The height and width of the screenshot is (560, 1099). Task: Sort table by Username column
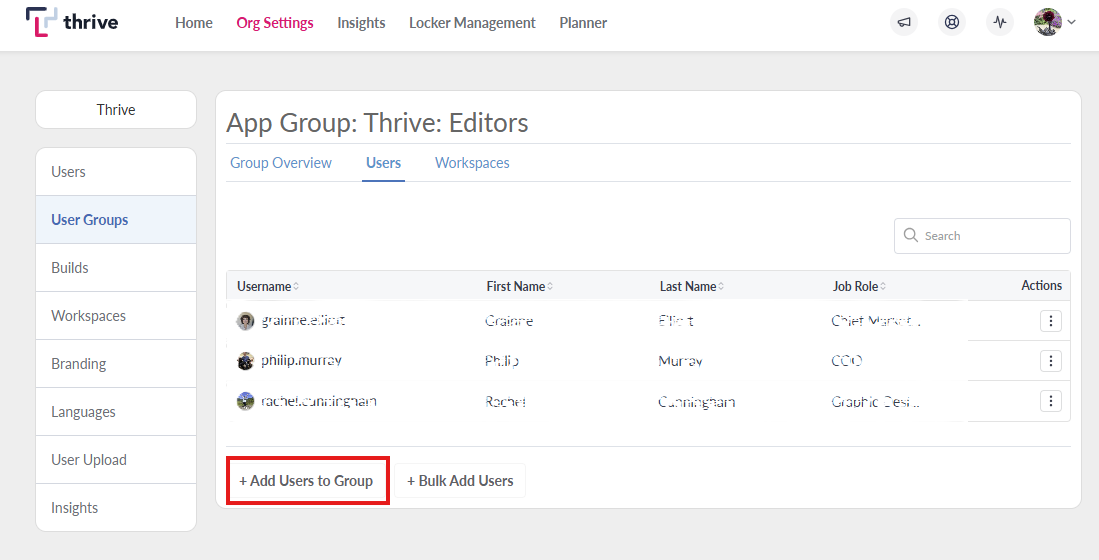[267, 286]
